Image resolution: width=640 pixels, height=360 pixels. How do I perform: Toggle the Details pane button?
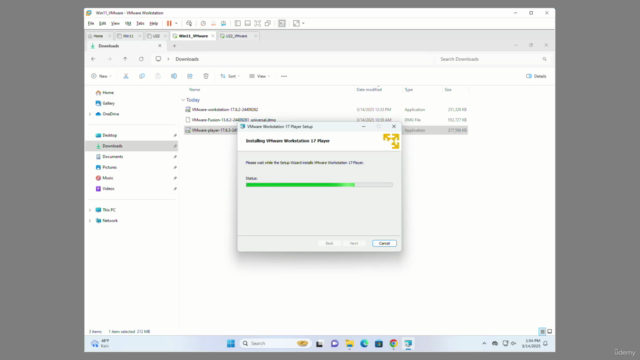536,76
